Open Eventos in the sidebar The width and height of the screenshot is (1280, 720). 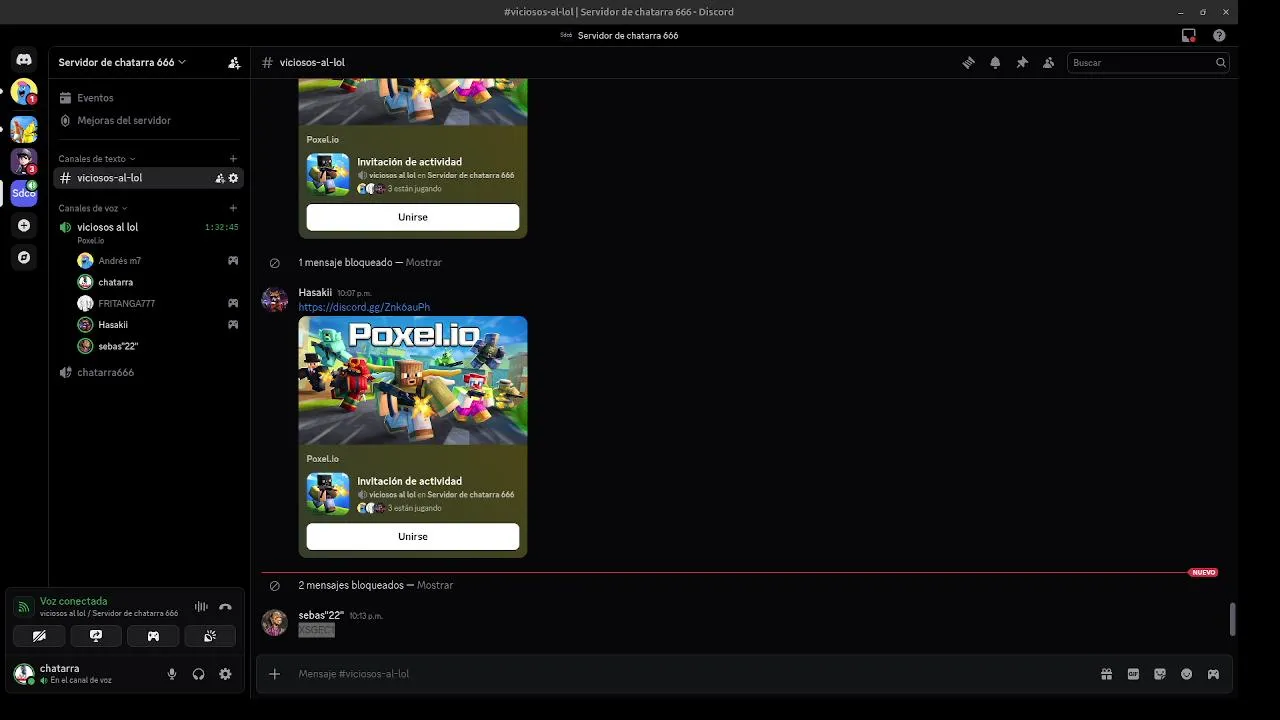148,98
